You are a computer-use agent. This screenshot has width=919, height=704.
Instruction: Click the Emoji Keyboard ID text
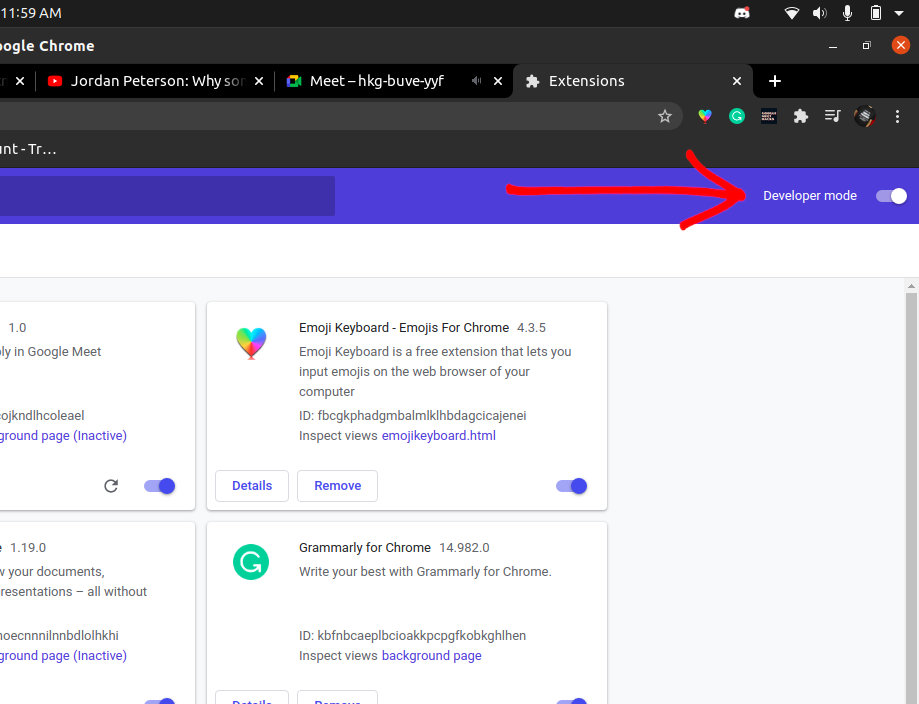(x=413, y=416)
